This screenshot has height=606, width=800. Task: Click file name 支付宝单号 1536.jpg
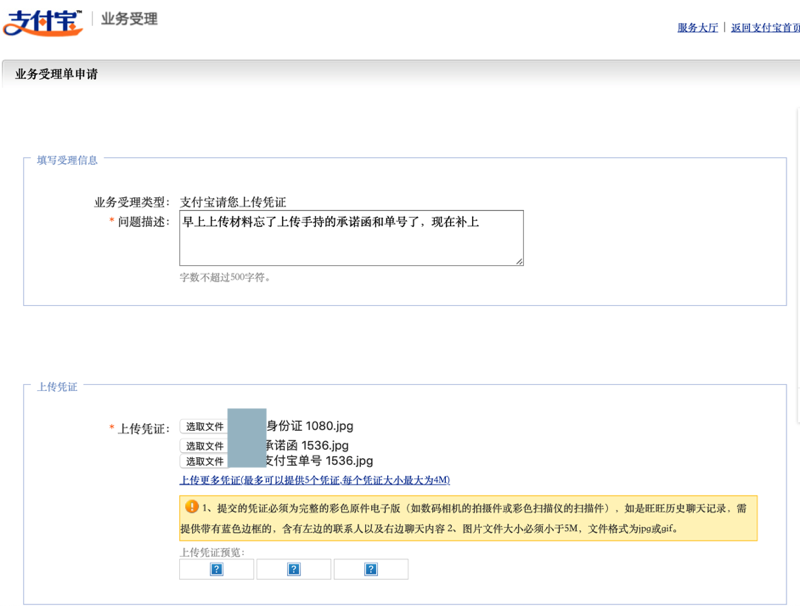(319, 461)
